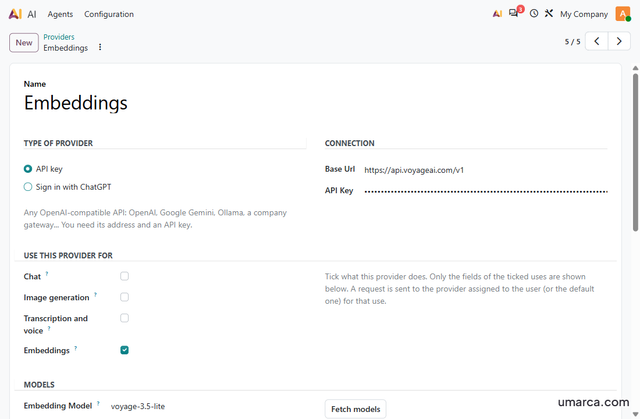The image size is (640, 419).
Task: Go to next provider record
Action: pos(619,41)
